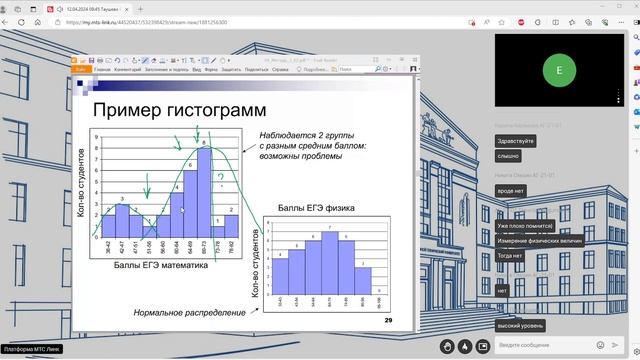Open browser tab actions menu icon
This screenshot has width=640, height=360.
point(33,9)
